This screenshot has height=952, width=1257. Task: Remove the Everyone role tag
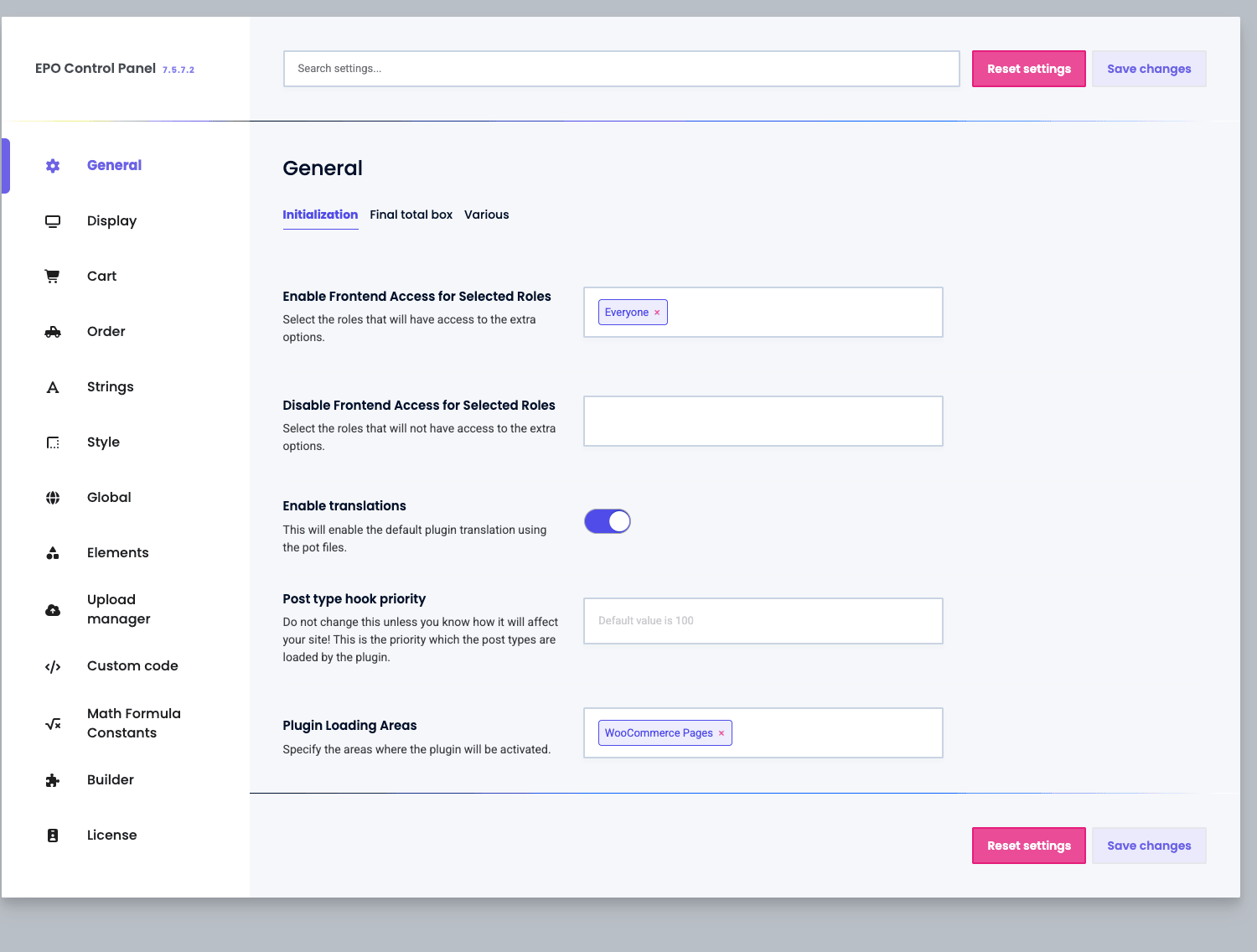tap(657, 313)
